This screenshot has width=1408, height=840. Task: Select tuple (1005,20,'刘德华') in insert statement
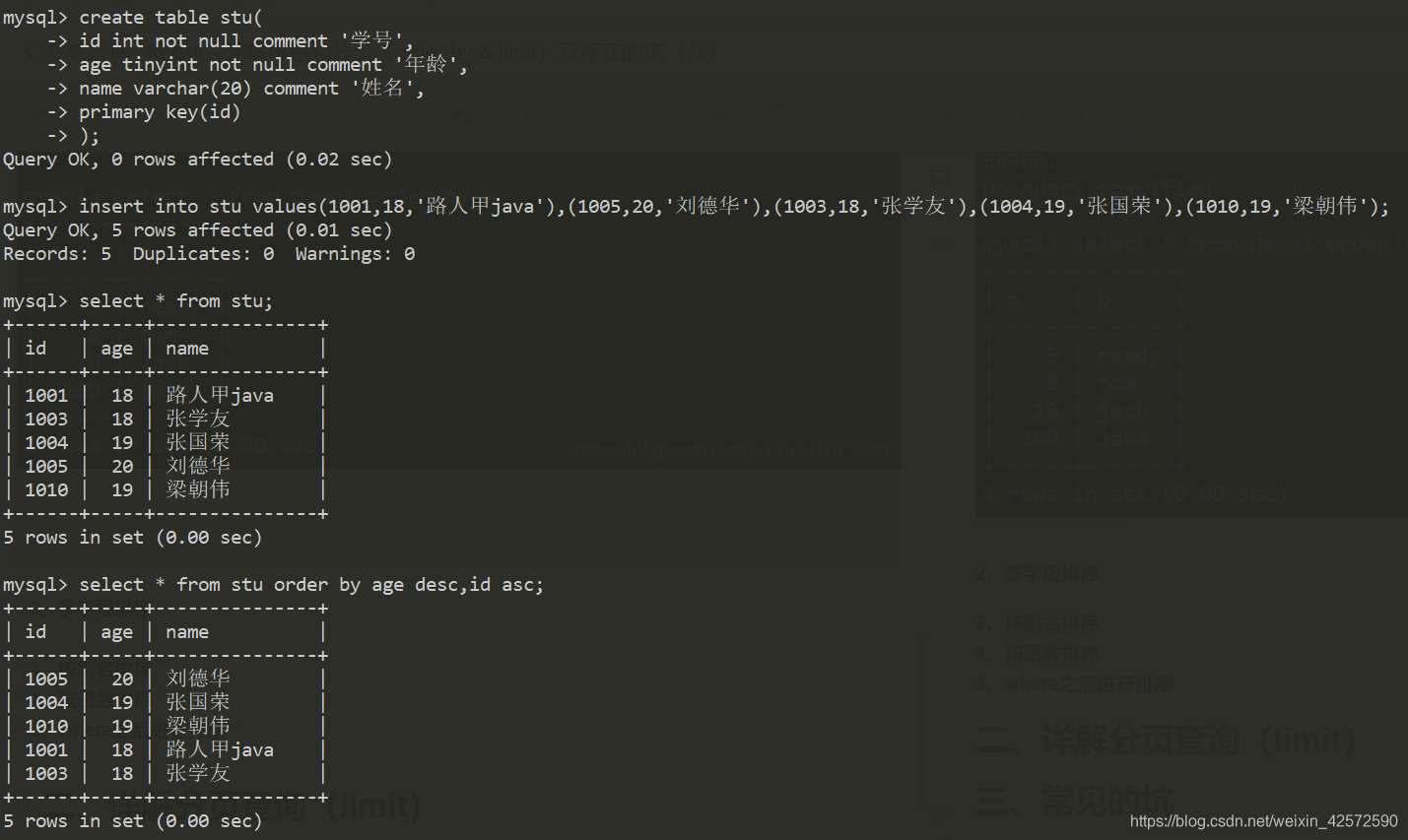tap(670, 207)
